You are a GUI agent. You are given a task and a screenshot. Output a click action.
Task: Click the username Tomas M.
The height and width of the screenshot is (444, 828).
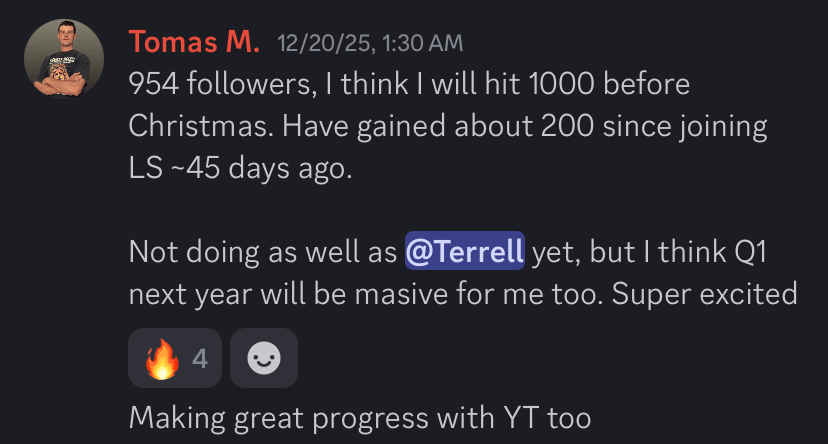[195, 42]
